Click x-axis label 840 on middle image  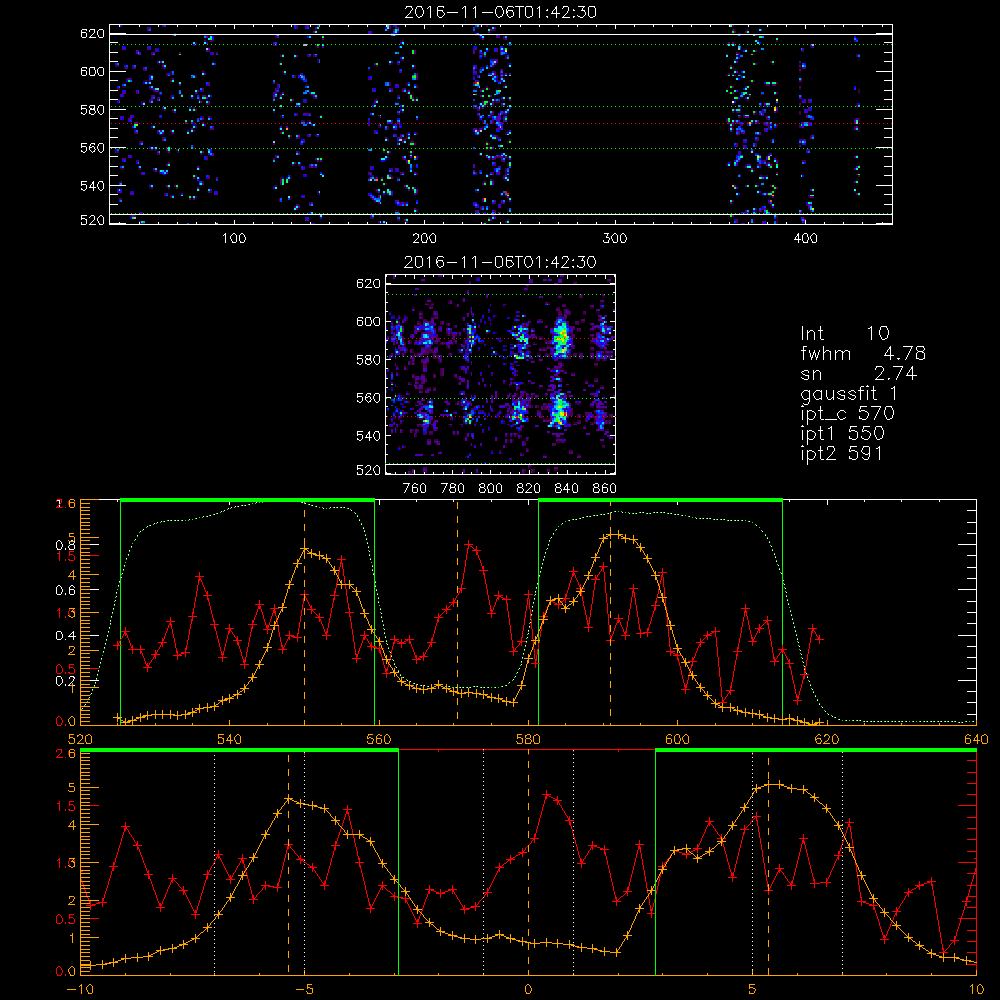566,489
